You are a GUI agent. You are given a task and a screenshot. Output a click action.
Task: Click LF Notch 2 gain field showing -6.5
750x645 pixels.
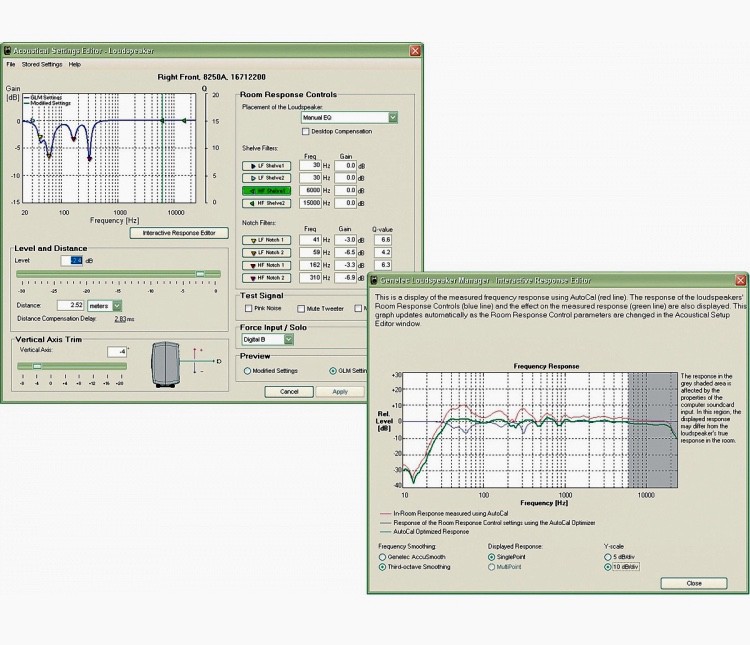[x=345, y=252]
